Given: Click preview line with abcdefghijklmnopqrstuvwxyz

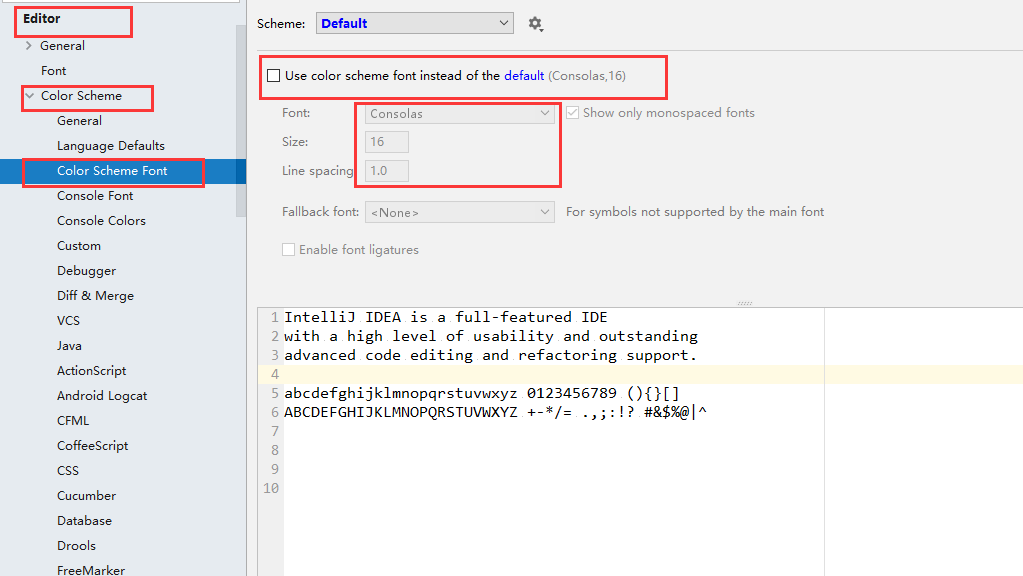Looking at the screenshot, I should (x=481, y=393).
